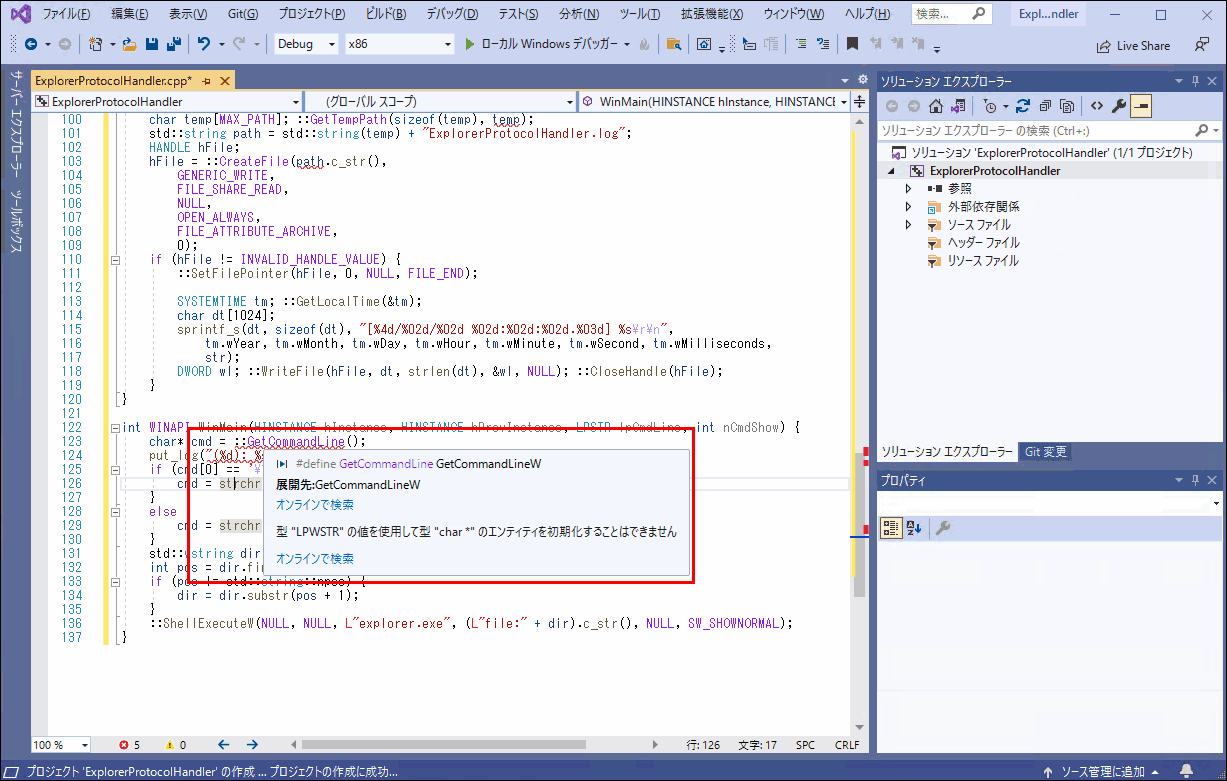This screenshot has height=781, width=1227.
Task: Expand the ソース ファイル node
Action: pos(908,224)
